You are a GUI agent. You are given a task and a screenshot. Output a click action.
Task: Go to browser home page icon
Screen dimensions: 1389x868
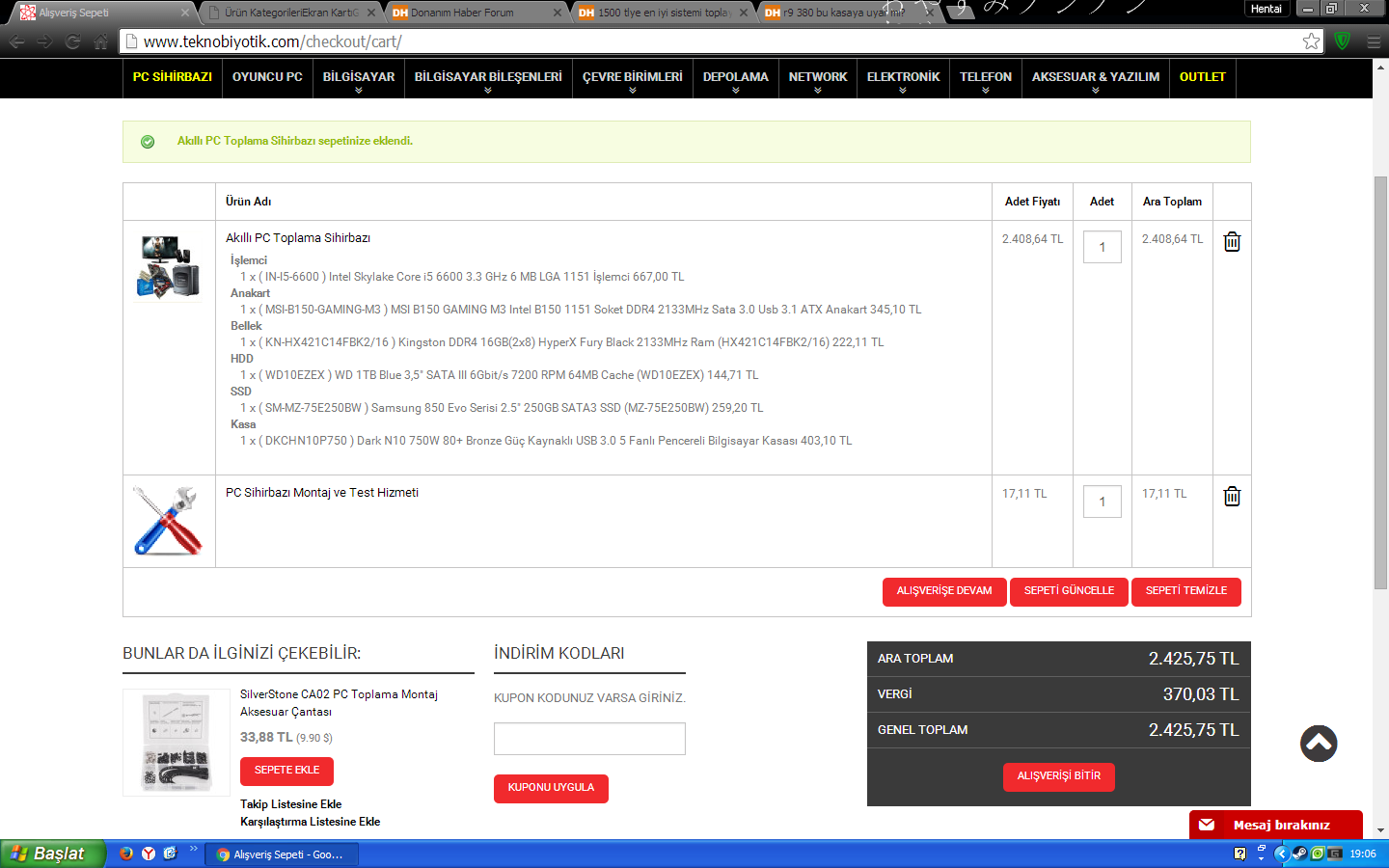coord(101,41)
